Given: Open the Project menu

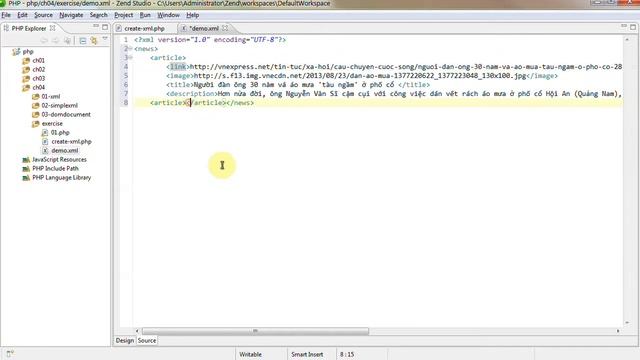Looking at the screenshot, I should pos(124,15).
